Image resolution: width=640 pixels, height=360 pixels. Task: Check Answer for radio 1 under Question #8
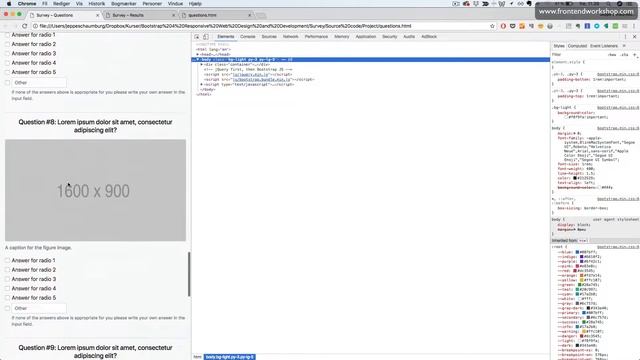7,260
